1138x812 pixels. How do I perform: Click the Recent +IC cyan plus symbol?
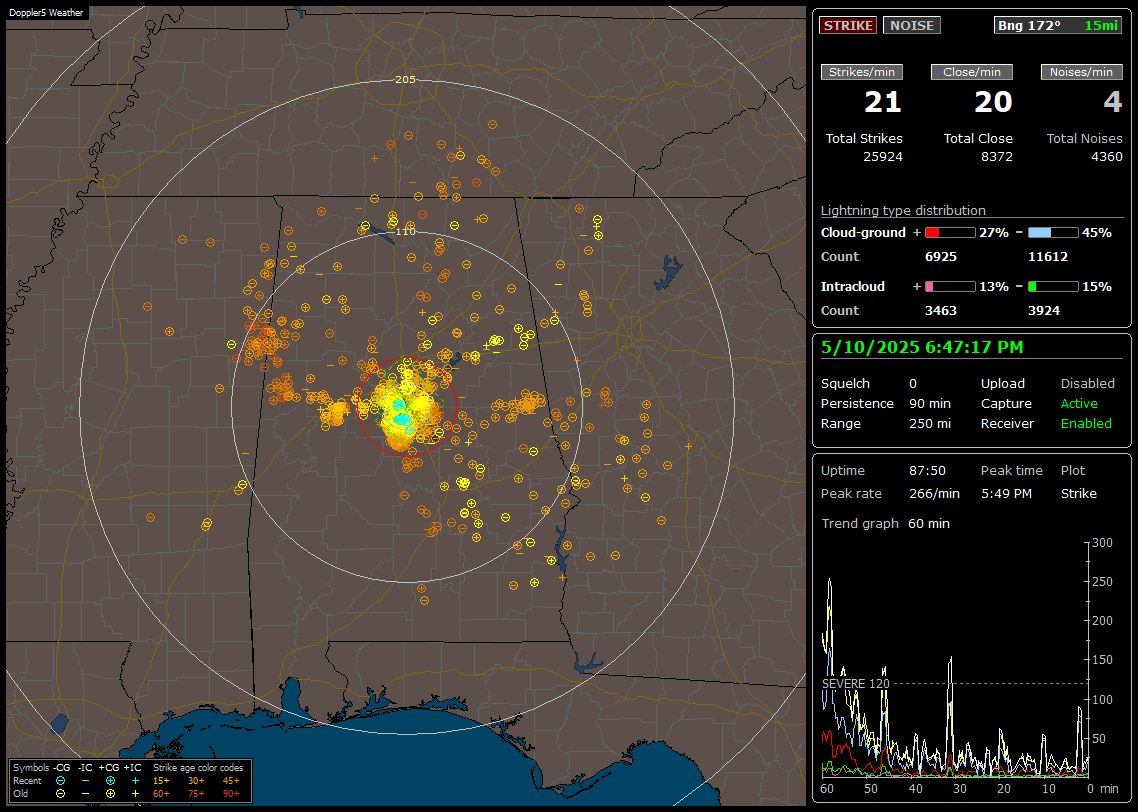[135, 781]
